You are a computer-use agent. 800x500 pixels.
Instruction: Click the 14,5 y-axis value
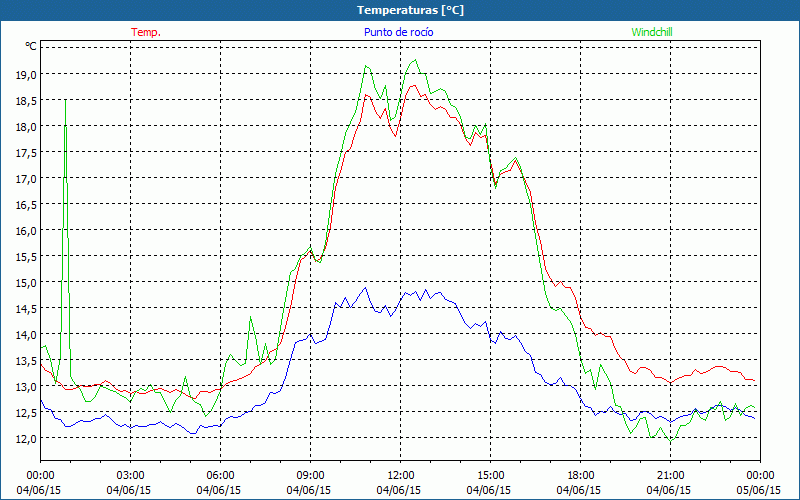point(27,309)
